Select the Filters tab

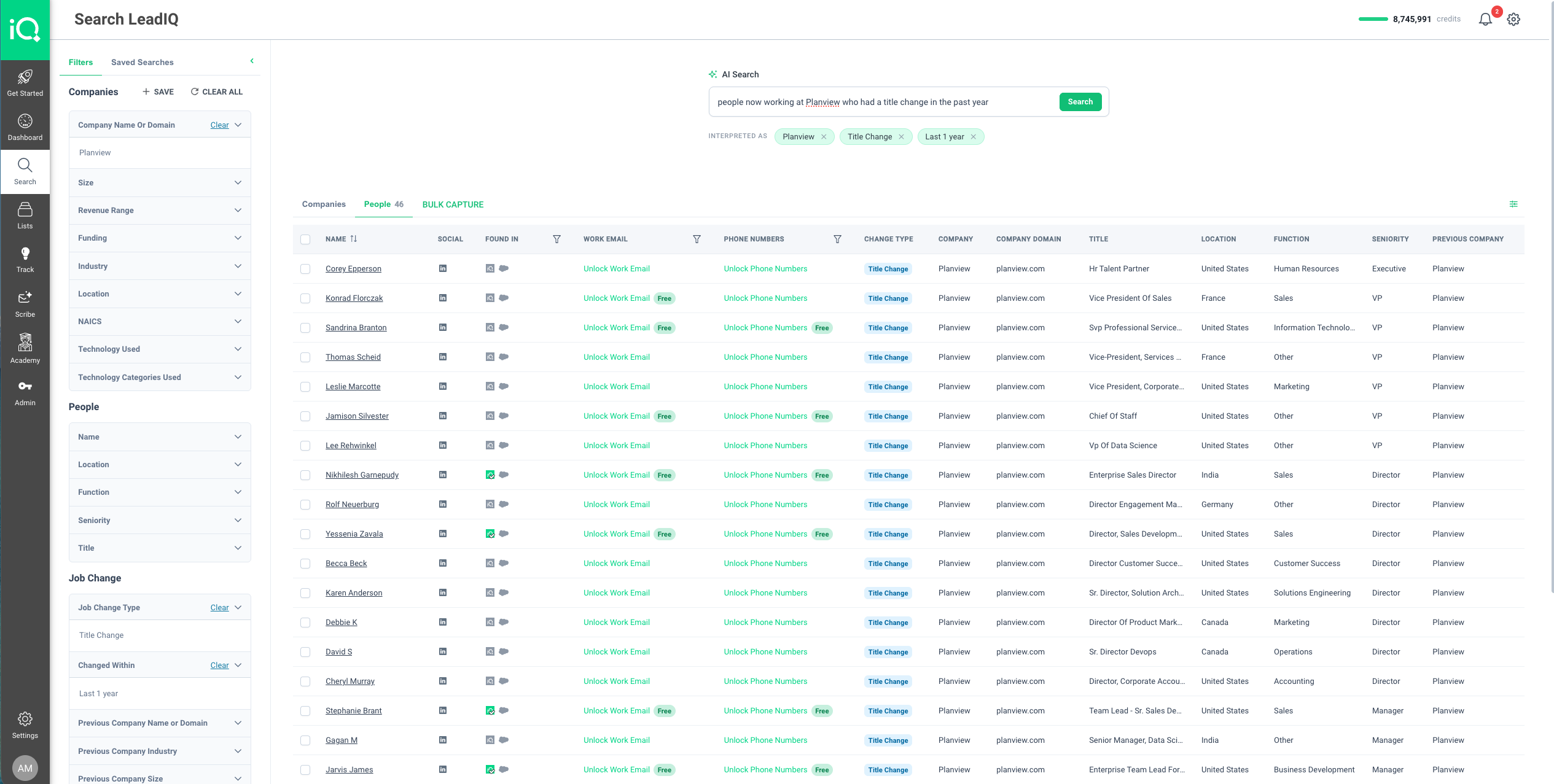tap(80, 63)
